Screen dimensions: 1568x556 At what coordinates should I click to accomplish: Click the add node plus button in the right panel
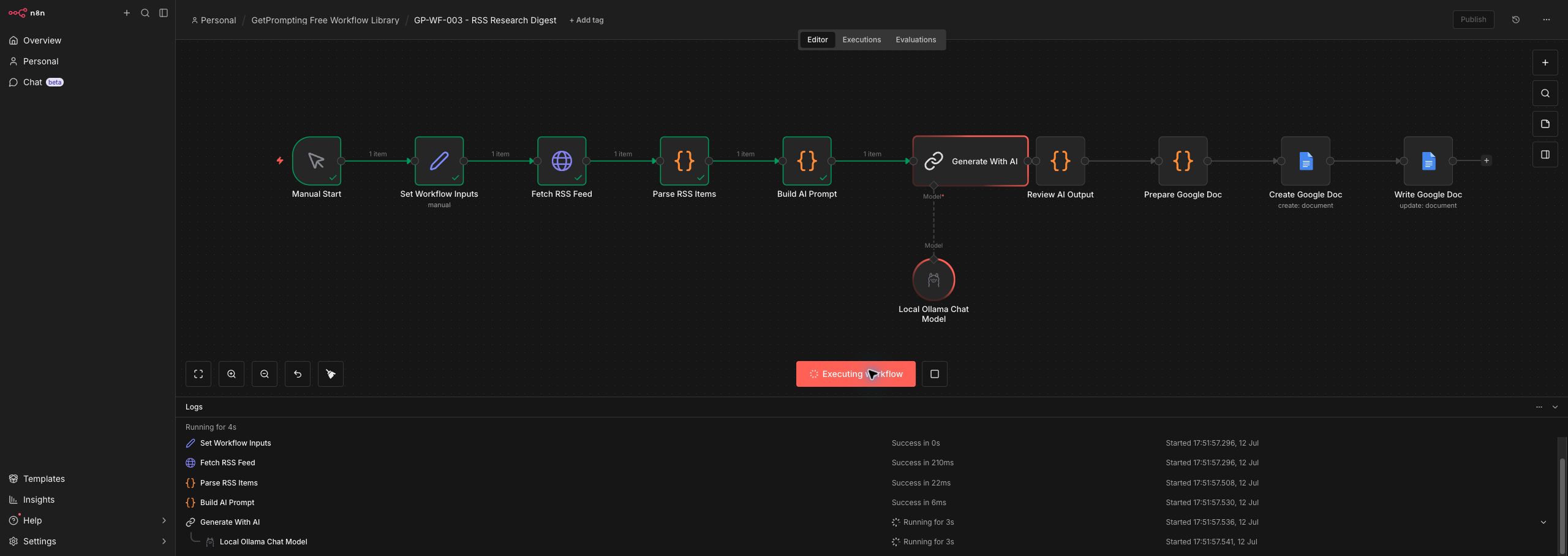click(1545, 63)
